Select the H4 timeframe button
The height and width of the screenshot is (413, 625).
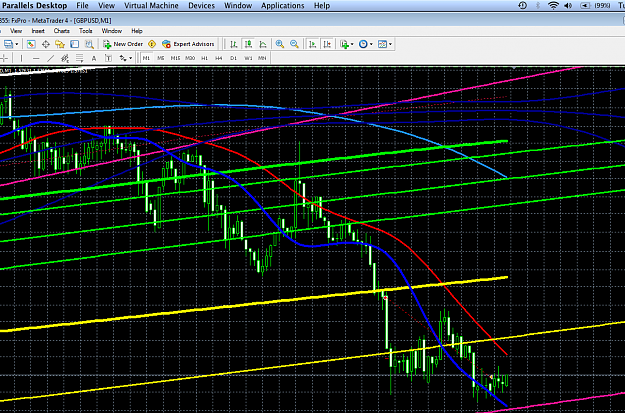click(219, 58)
